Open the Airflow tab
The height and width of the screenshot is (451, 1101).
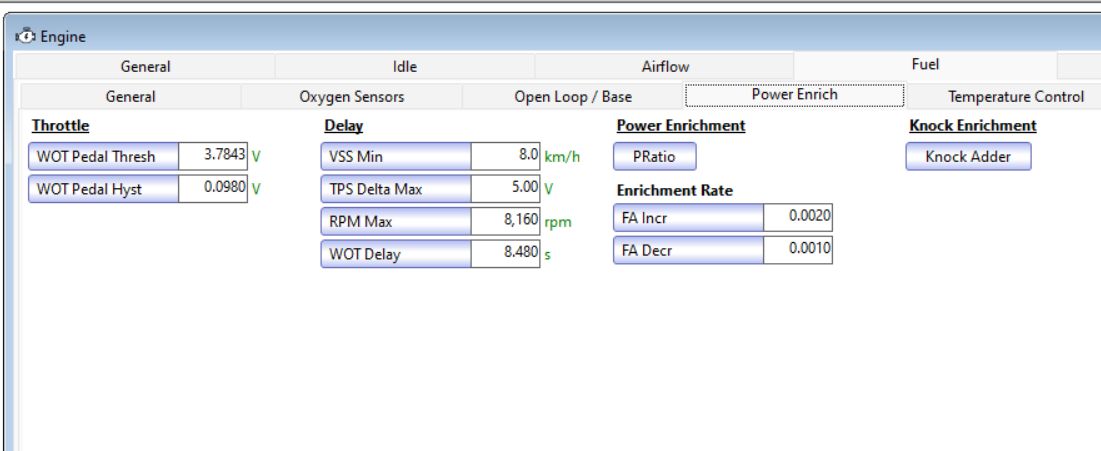click(x=664, y=67)
